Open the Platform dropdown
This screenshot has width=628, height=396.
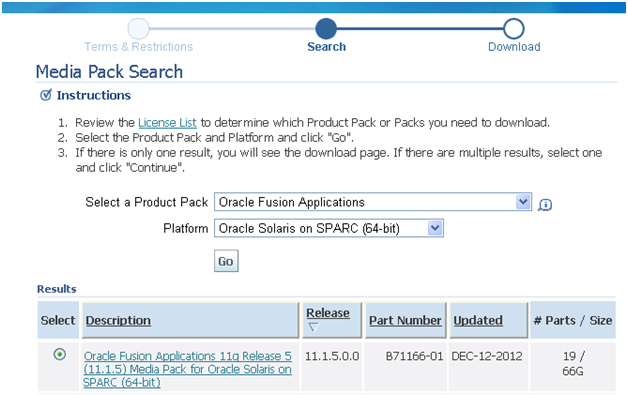pos(329,228)
